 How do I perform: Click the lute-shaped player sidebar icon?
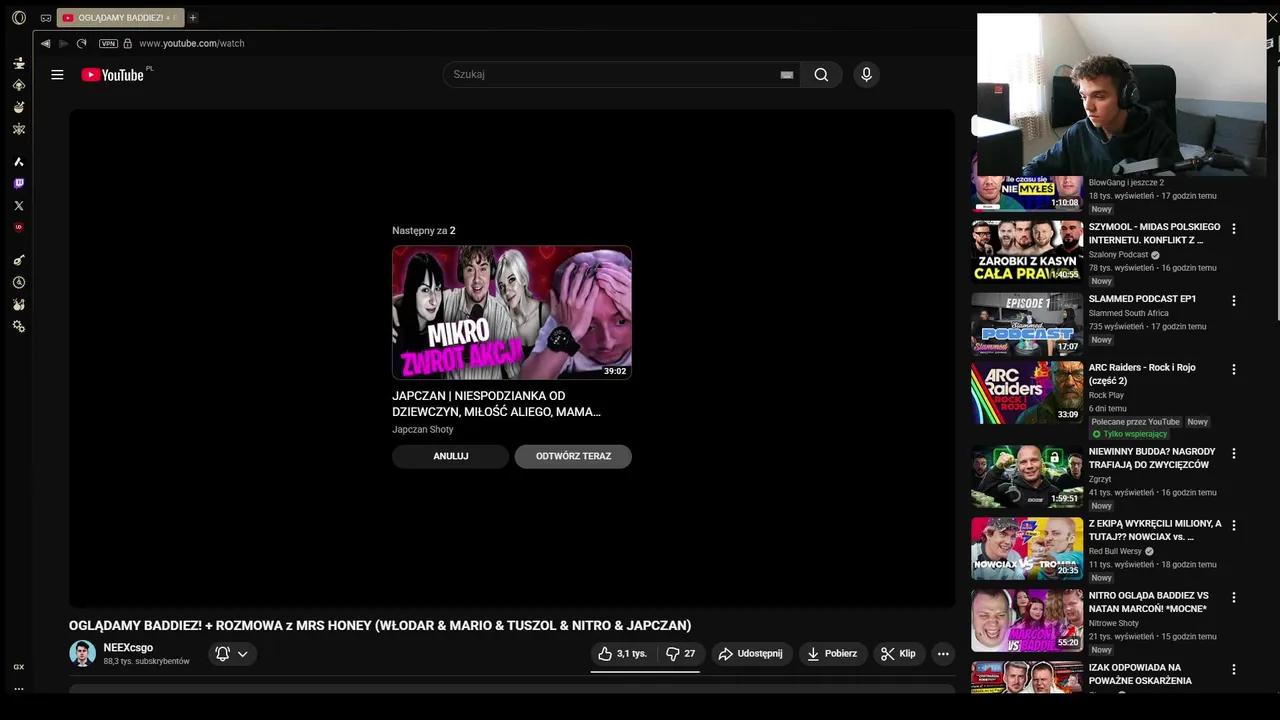point(18,260)
